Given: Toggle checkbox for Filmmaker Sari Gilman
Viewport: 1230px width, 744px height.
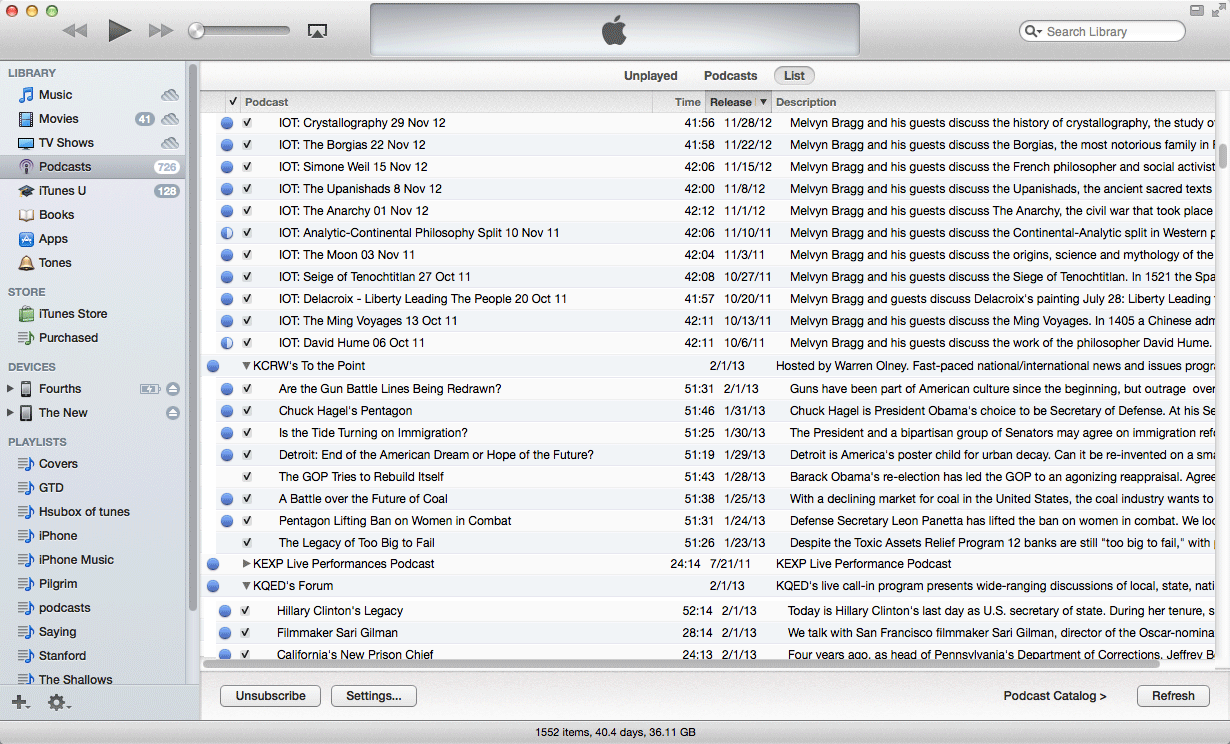Looking at the screenshot, I should click(x=246, y=633).
